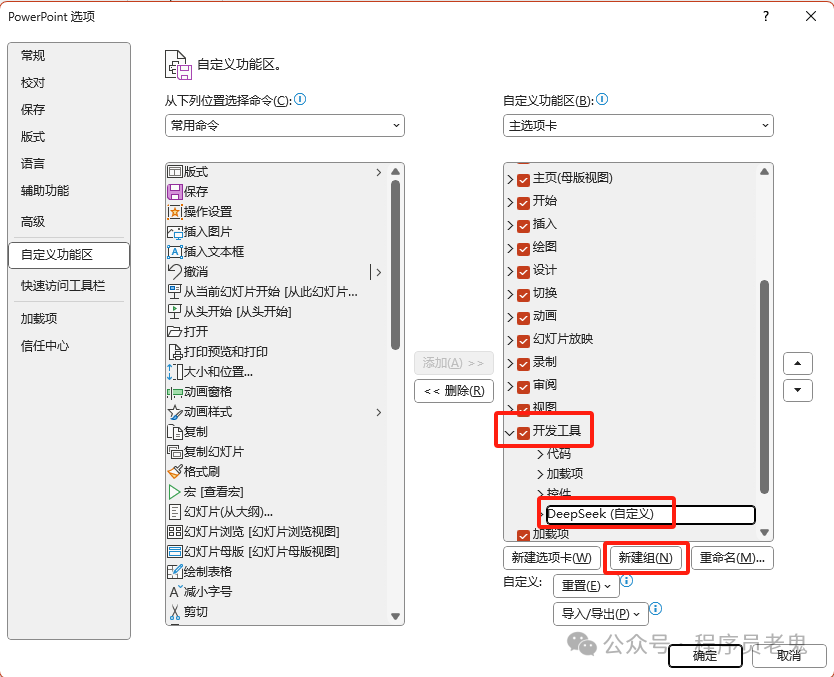The width and height of the screenshot is (834, 677).
Task: Click the Print Preview (打印预览和打印) icon
Action: coord(174,352)
